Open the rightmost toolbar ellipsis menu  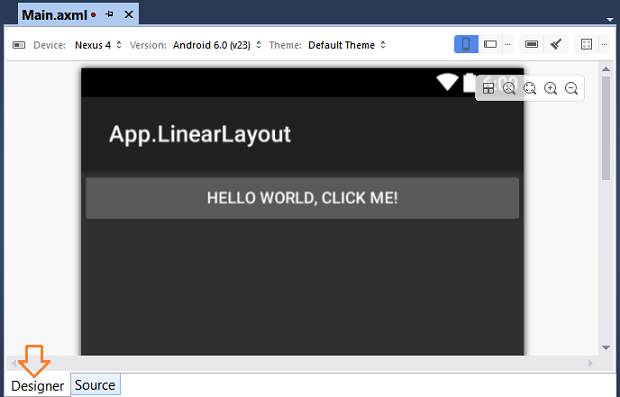point(604,44)
